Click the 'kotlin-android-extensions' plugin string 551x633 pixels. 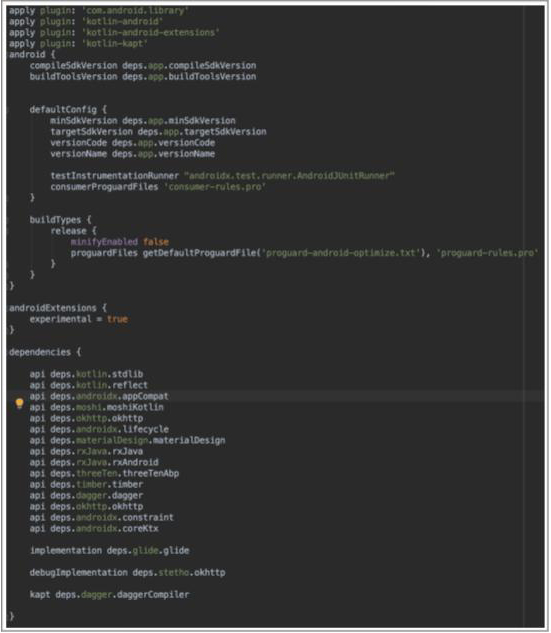pyautogui.click(x=151, y=32)
